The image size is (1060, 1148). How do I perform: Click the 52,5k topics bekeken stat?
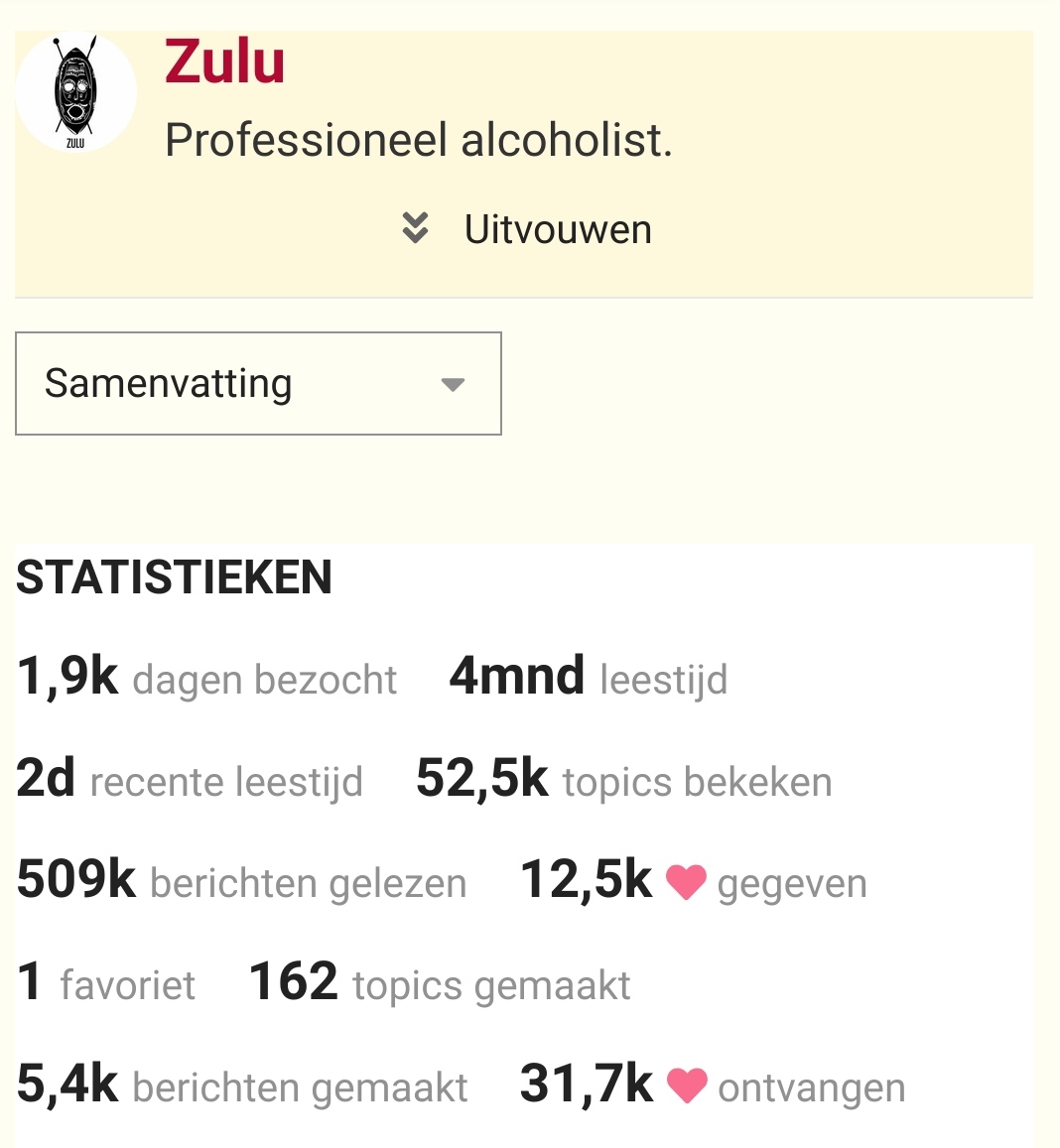point(624,779)
